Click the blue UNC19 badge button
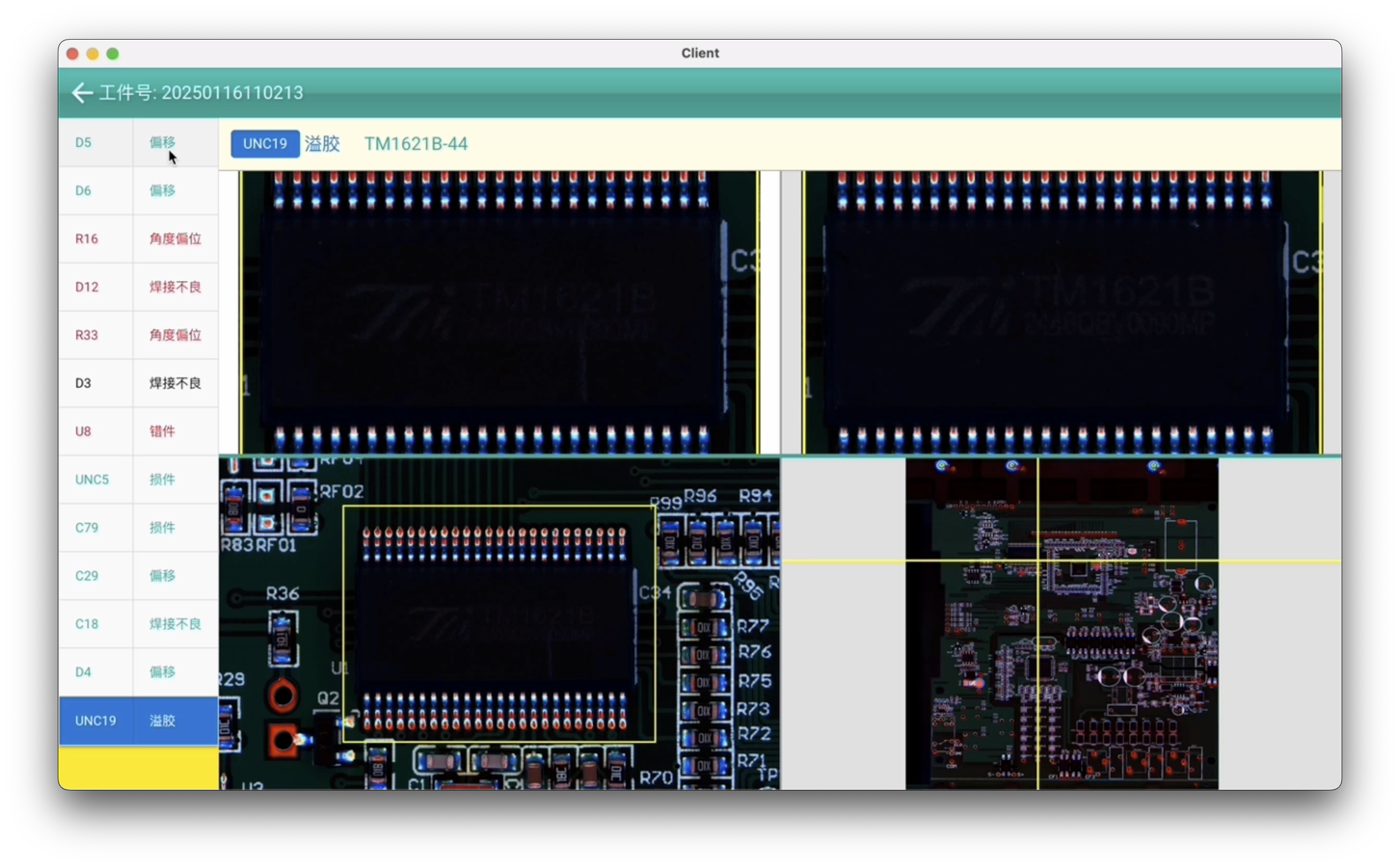This screenshot has height=867, width=1400. tap(265, 144)
